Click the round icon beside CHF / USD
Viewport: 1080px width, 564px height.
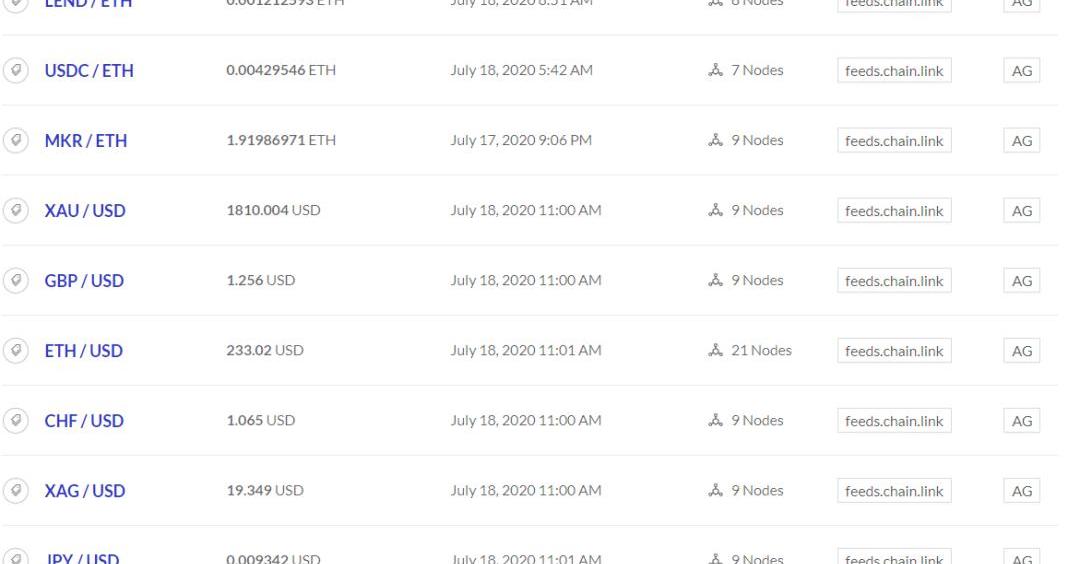15,420
